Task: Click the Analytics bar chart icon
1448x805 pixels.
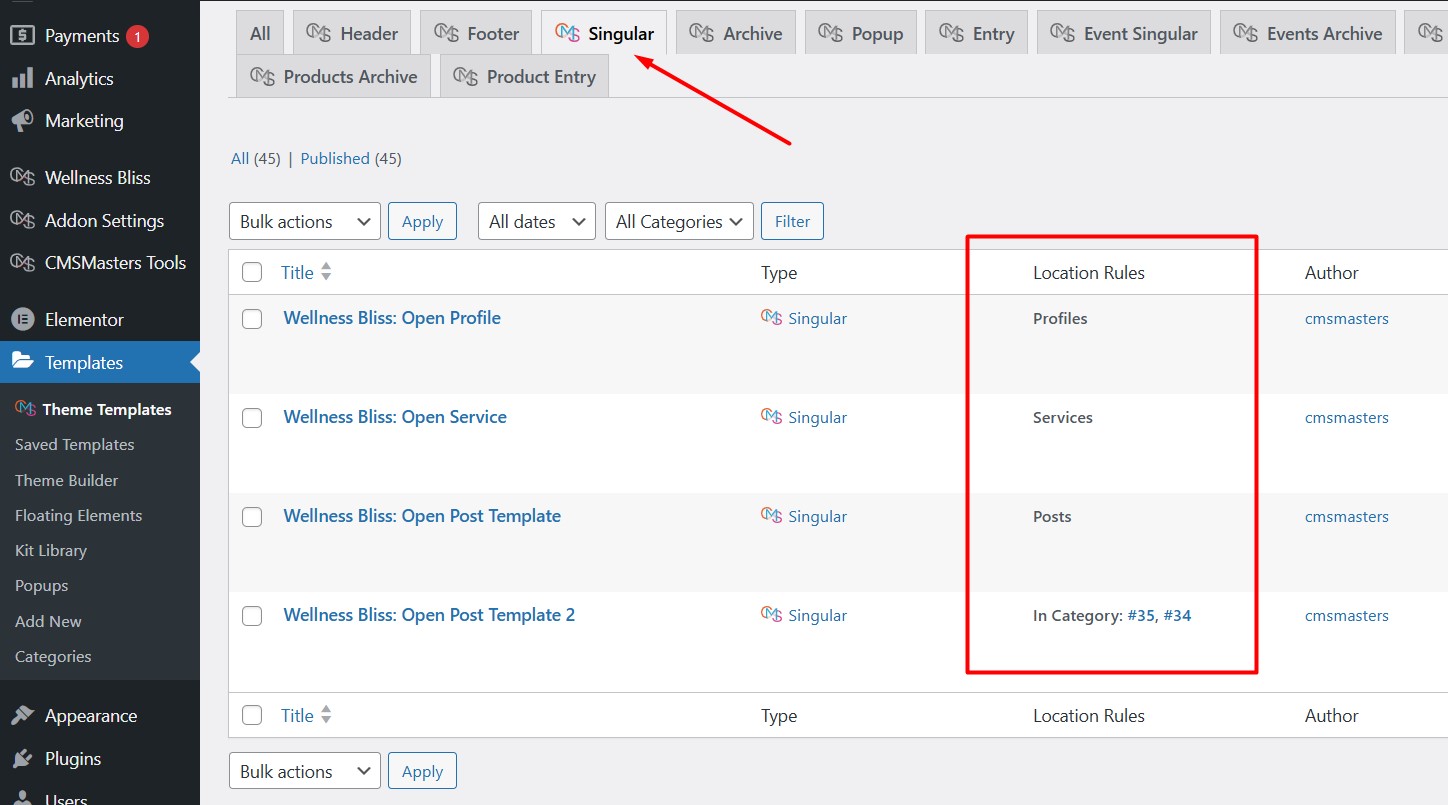Action: (x=22, y=79)
